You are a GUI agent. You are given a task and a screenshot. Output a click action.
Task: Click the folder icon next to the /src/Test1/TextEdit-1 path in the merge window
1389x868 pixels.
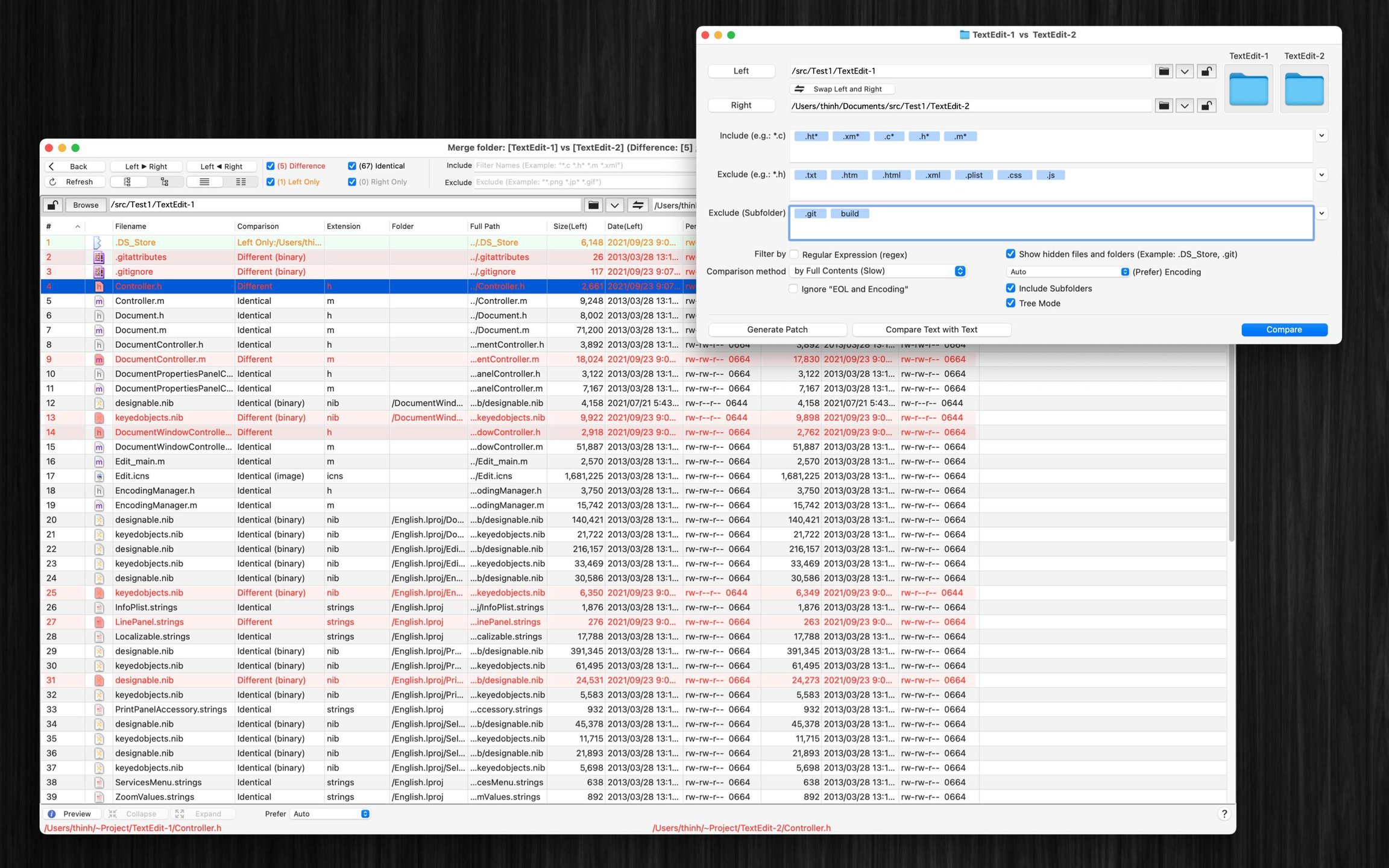click(594, 205)
